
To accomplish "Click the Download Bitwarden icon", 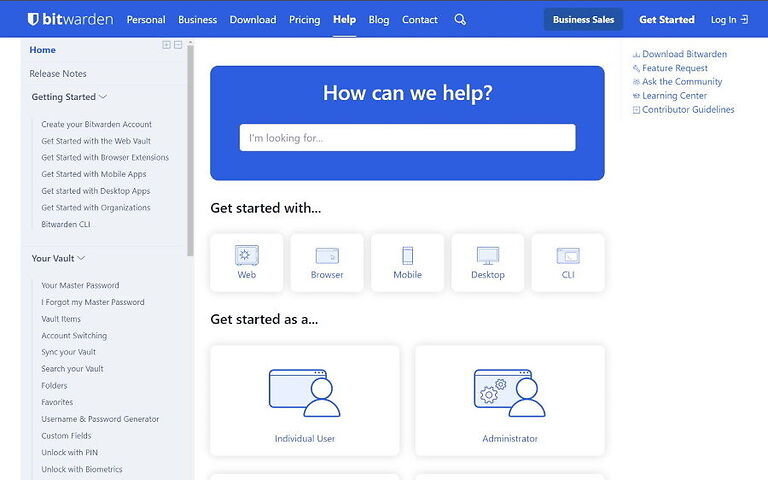I will (636, 54).
